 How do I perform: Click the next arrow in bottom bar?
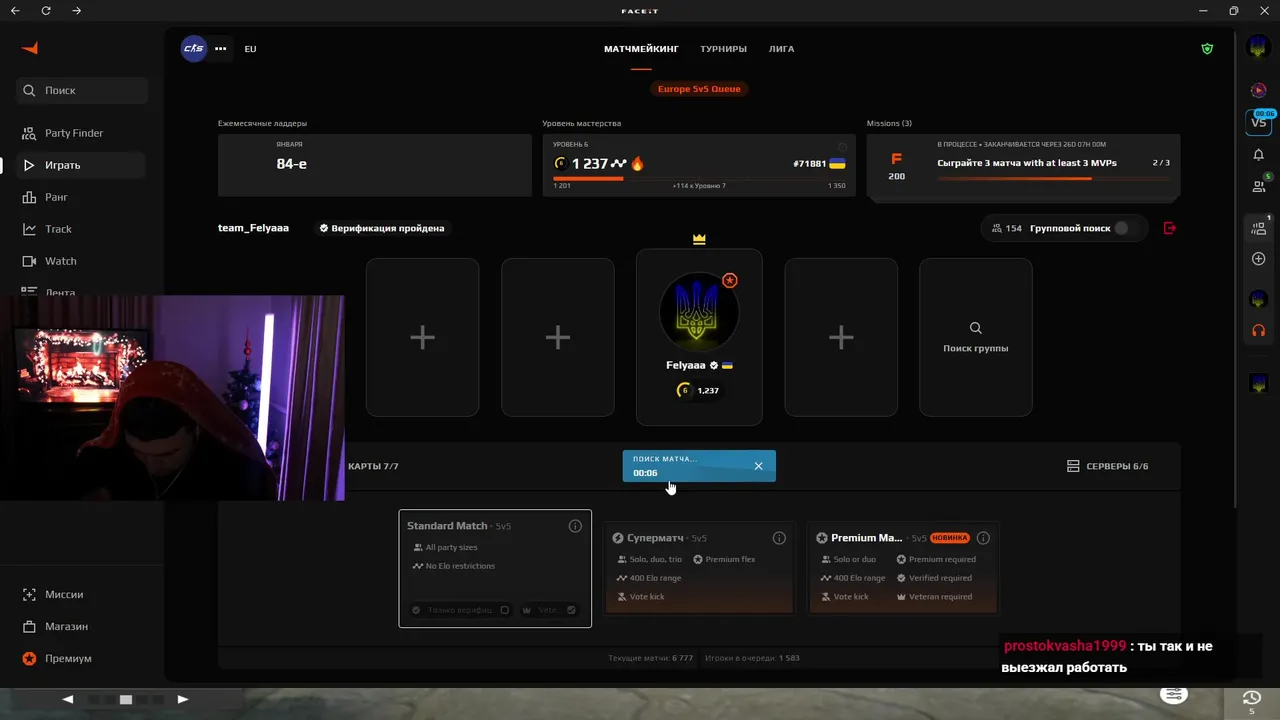[x=183, y=699]
